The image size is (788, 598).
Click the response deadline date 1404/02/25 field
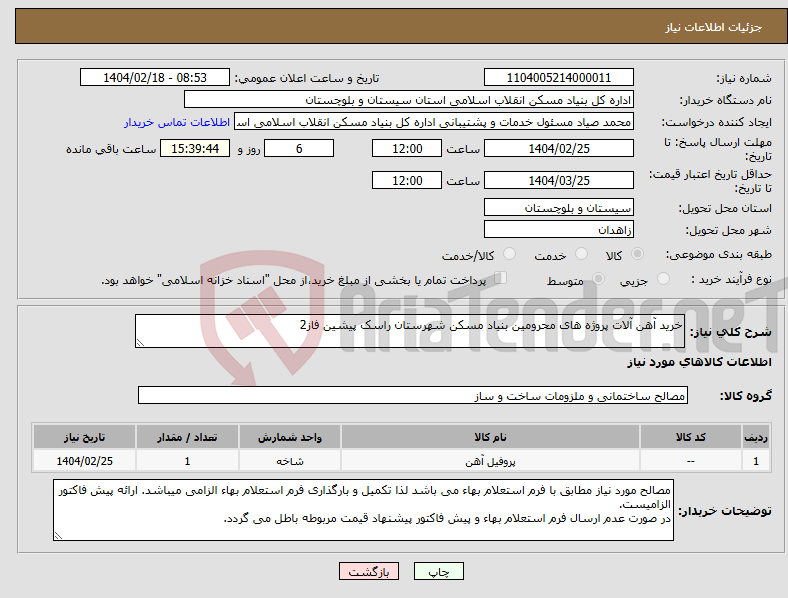[x=558, y=149]
